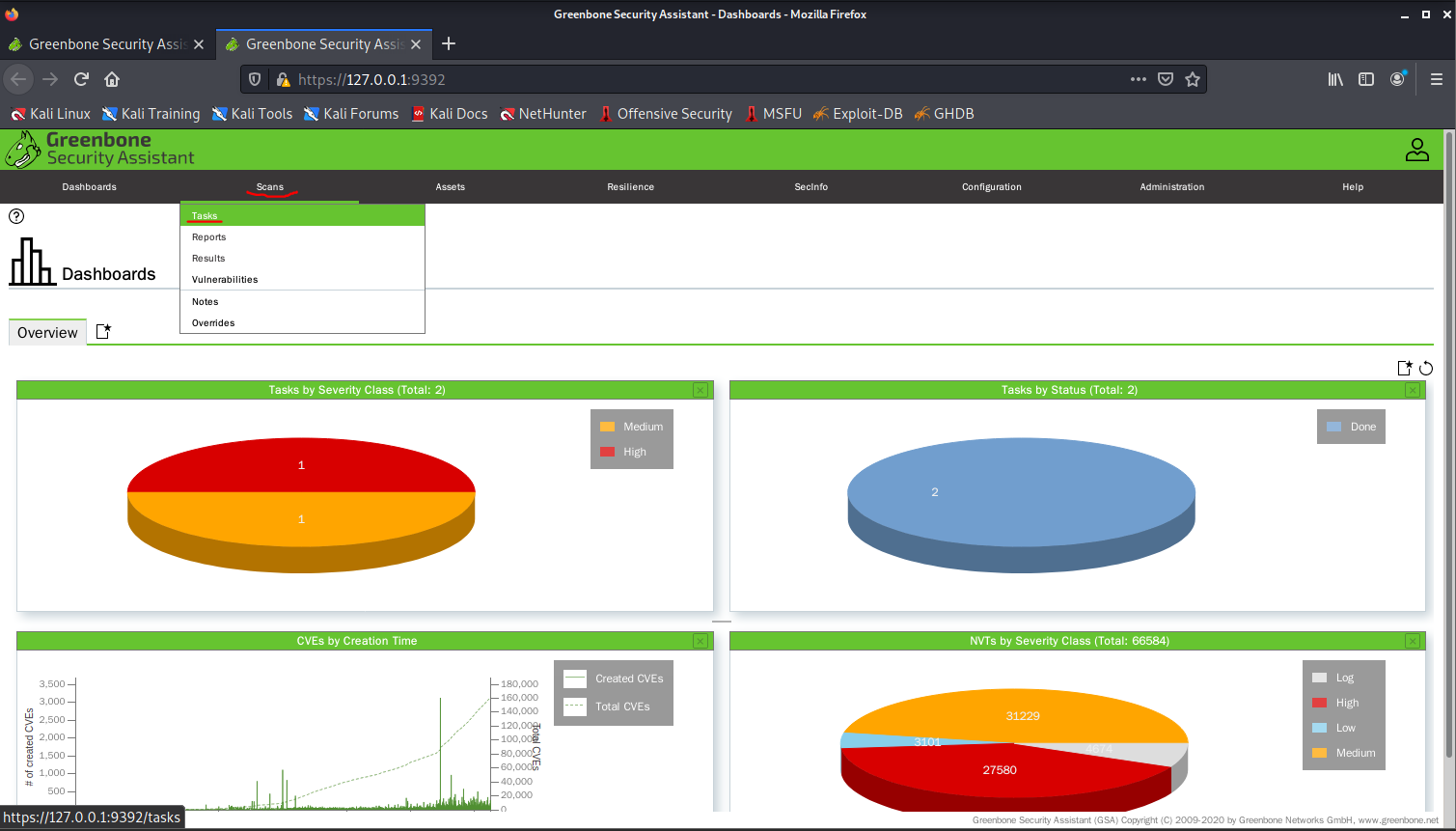
Task: Open Administration menu
Action: click(1172, 186)
